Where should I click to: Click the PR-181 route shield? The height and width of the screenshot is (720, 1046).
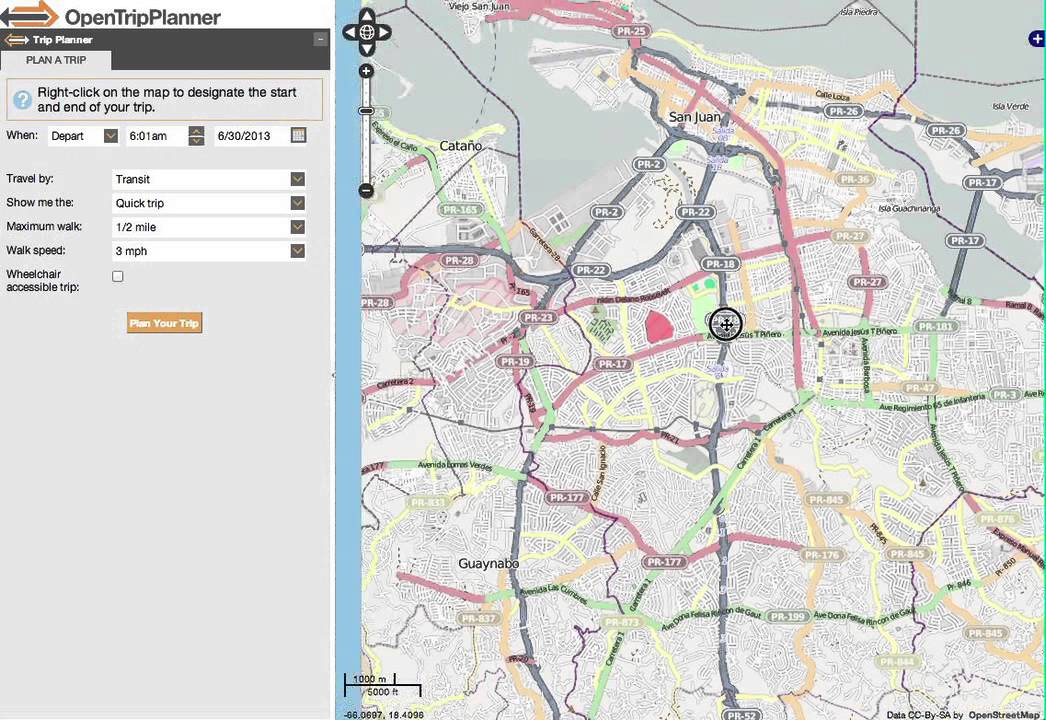[935, 326]
